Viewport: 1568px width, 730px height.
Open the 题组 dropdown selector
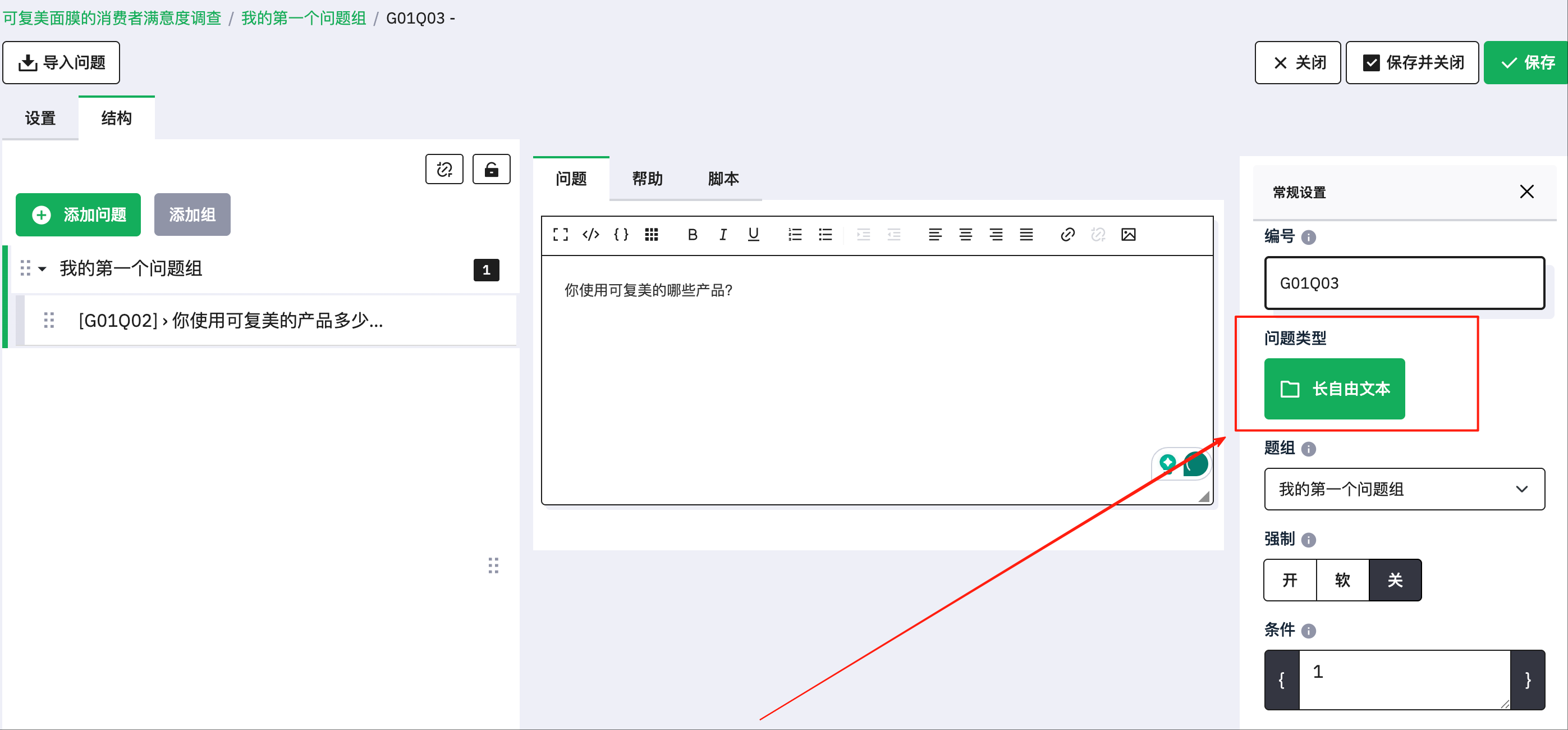tap(1404, 489)
